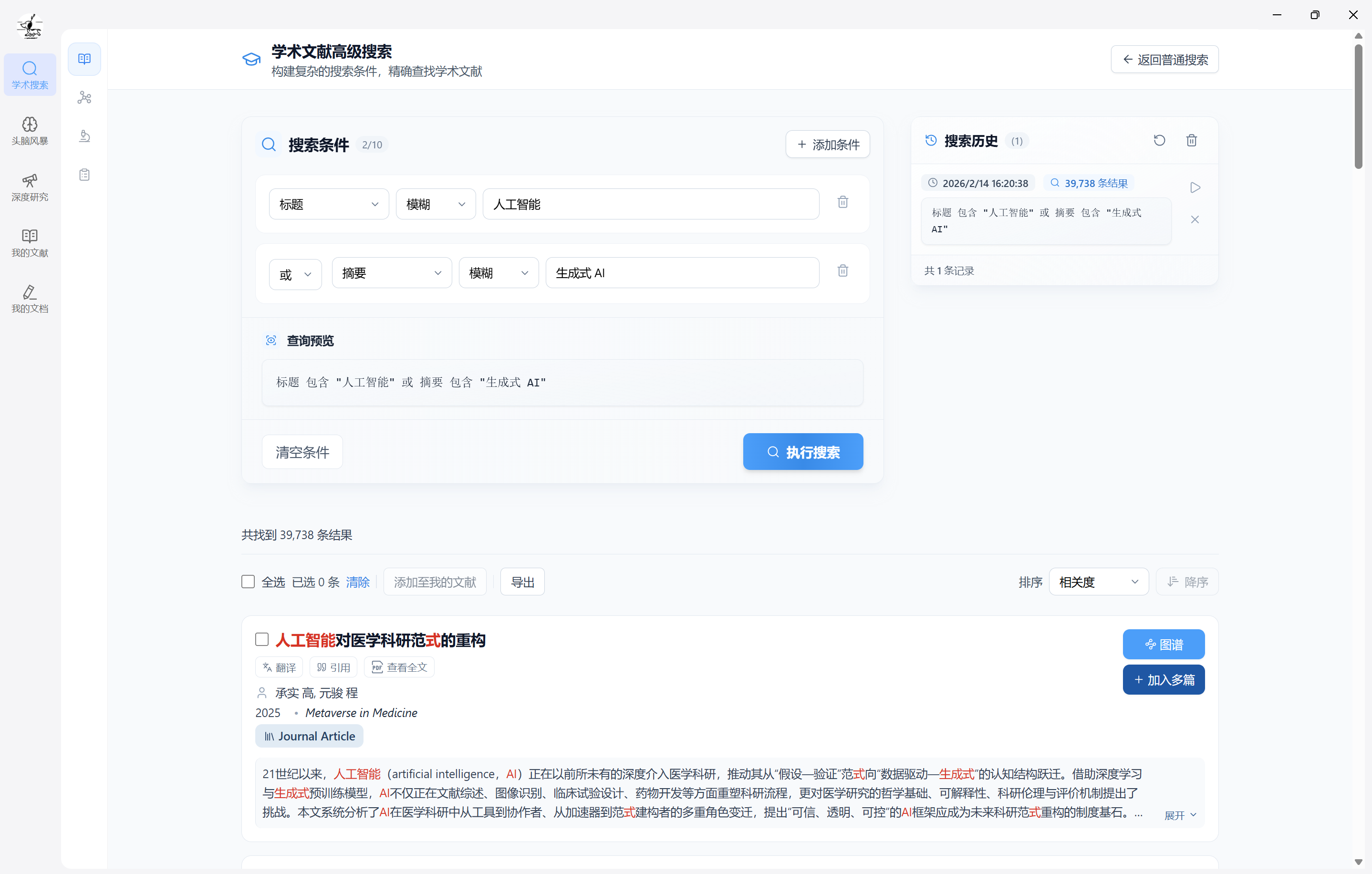
Task: Click the clipboard icon in secondary sidebar
Action: 84,174
